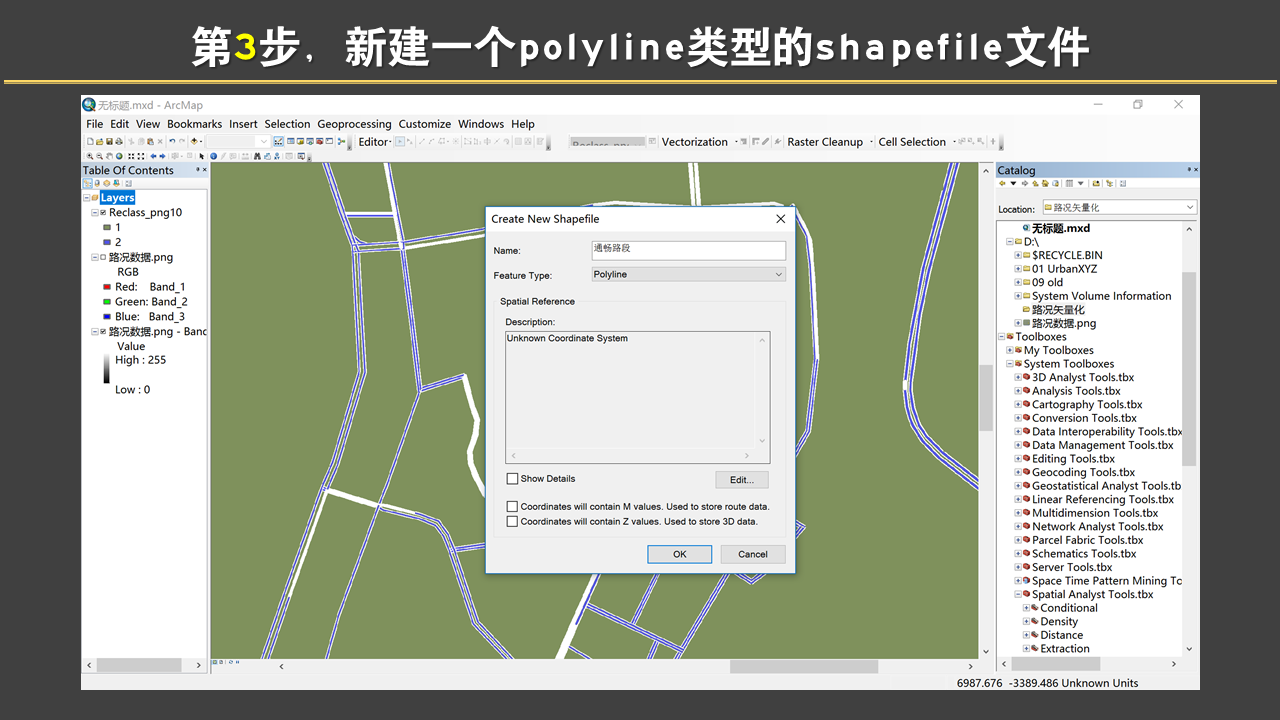The height and width of the screenshot is (720, 1280).
Task: Check the Show Details checkbox
Action: (x=513, y=478)
